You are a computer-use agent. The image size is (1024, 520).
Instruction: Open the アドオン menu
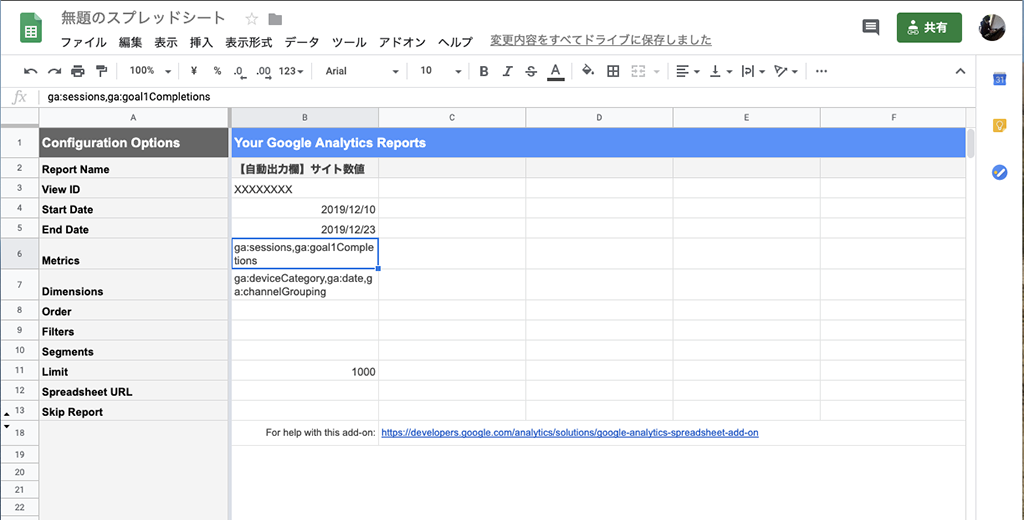(x=402, y=42)
